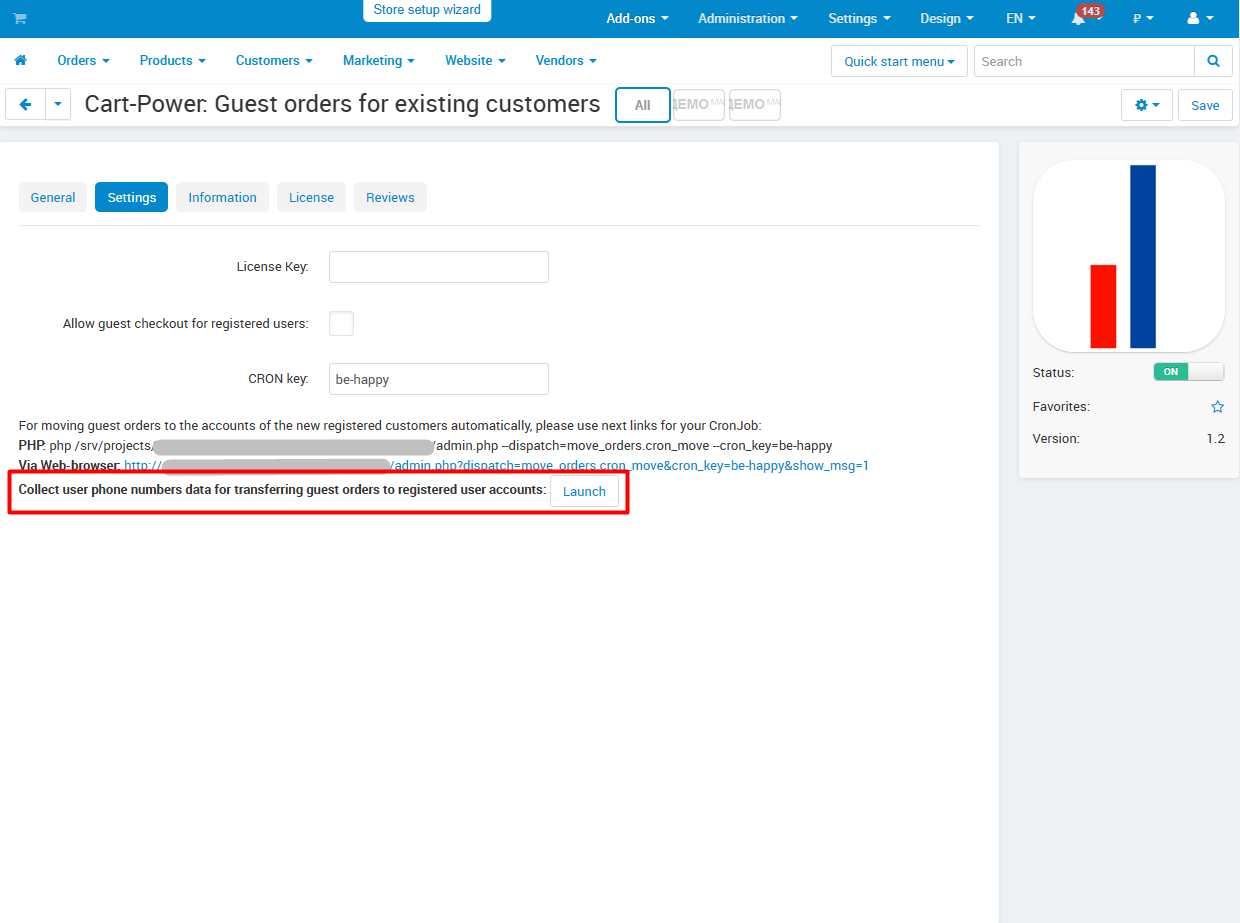Click the Version 1.2 value
Screen dimensions: 1240x923
pos(1215,438)
